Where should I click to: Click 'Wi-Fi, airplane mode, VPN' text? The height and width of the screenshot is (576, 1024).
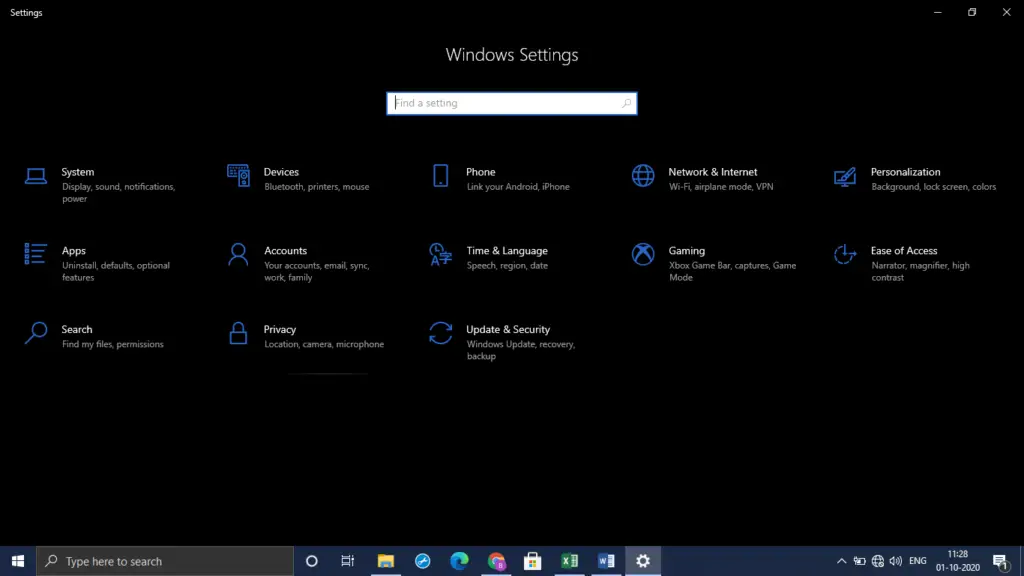(721, 187)
